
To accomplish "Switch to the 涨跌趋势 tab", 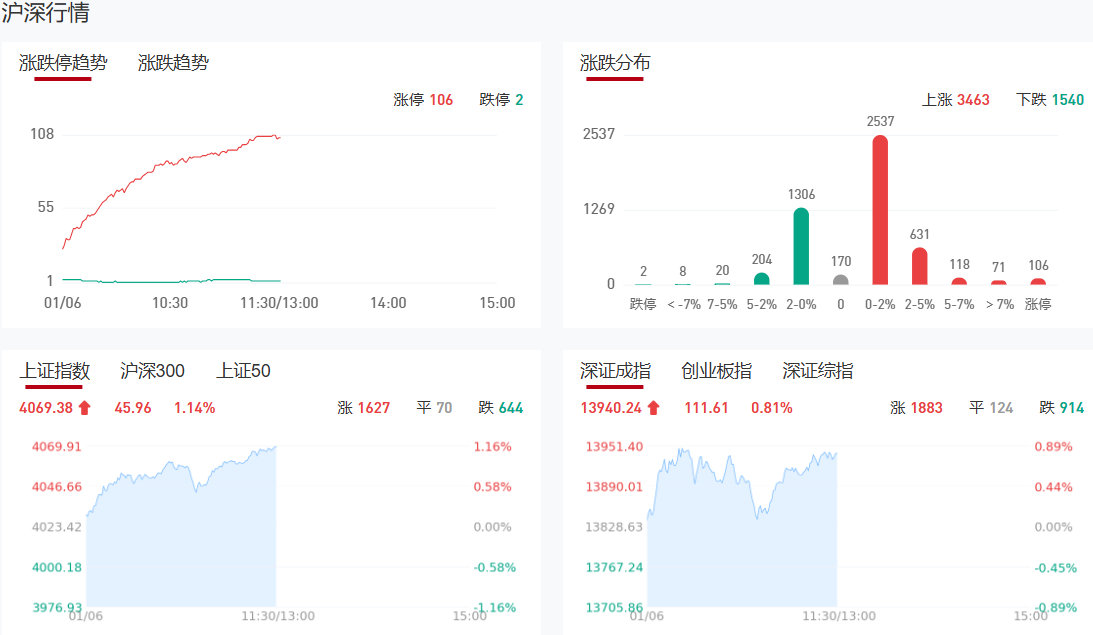I will (x=173, y=63).
